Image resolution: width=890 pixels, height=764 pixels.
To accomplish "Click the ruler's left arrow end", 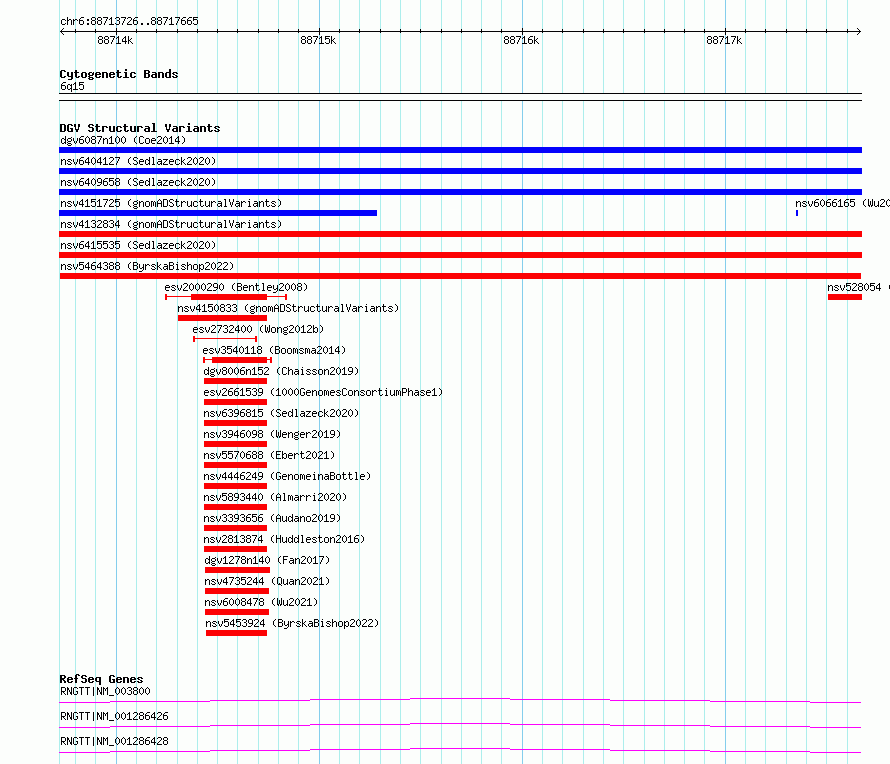I will [x=62, y=31].
